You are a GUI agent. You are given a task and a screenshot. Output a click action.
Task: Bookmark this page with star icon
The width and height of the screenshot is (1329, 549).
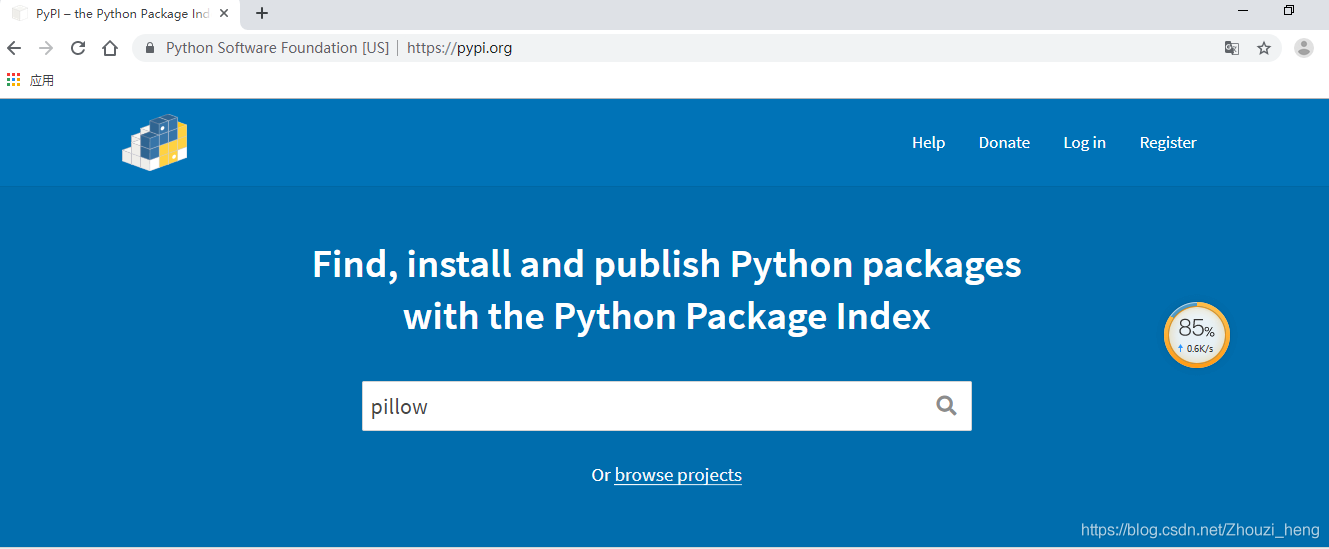pyautogui.click(x=1264, y=48)
